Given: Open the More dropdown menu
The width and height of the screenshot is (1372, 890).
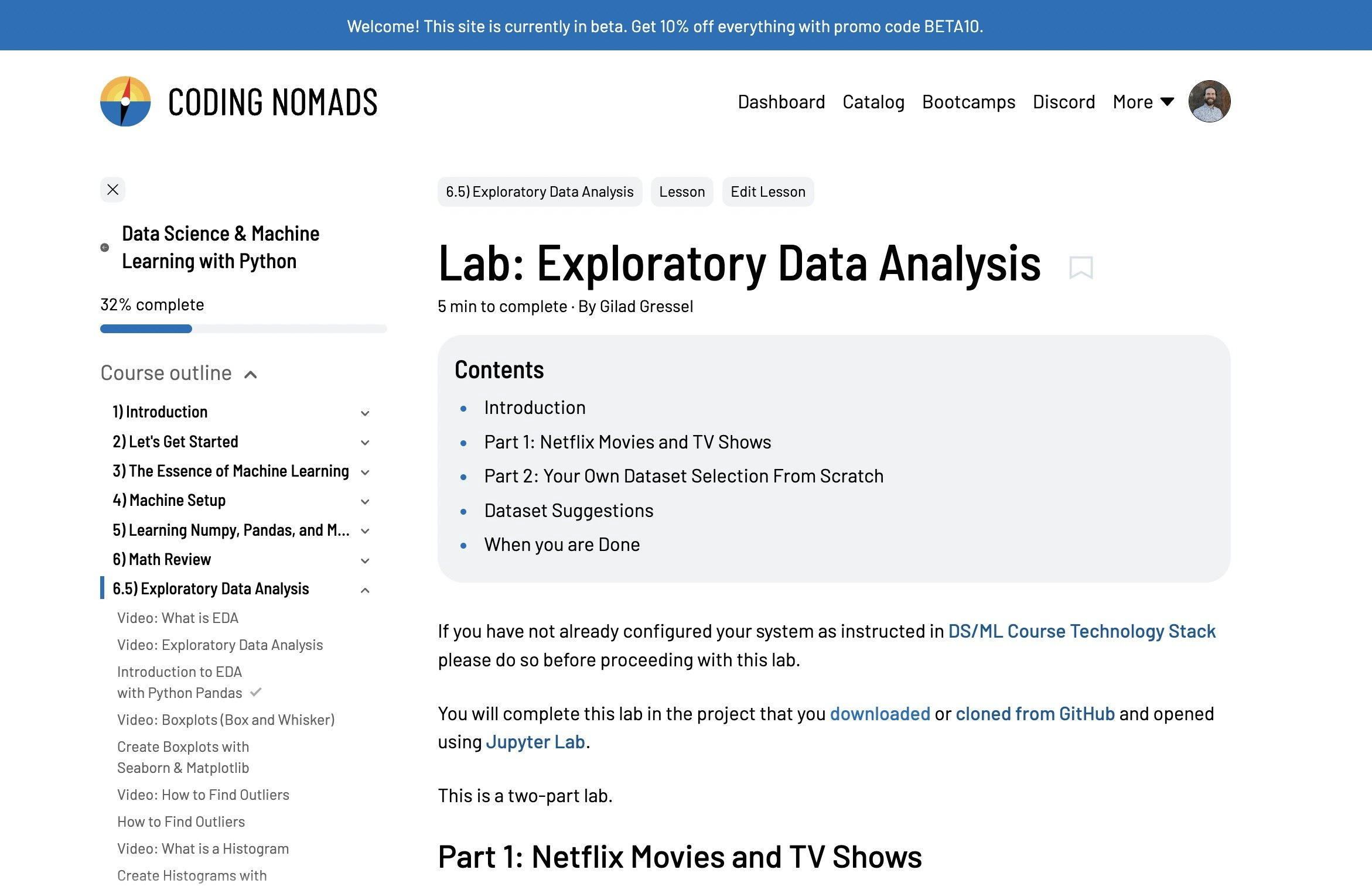Looking at the screenshot, I should (1143, 102).
